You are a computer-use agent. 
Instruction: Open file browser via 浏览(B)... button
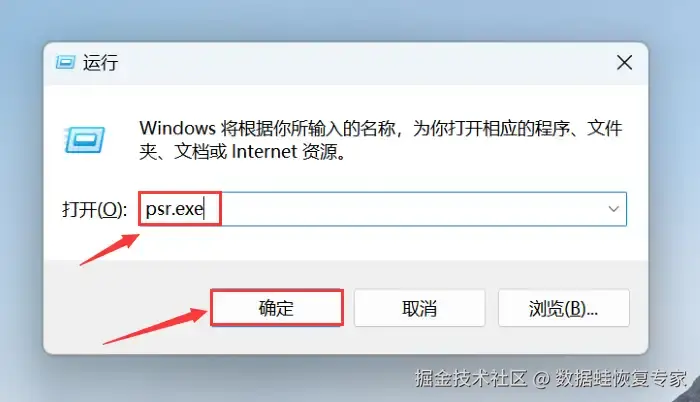coord(563,308)
